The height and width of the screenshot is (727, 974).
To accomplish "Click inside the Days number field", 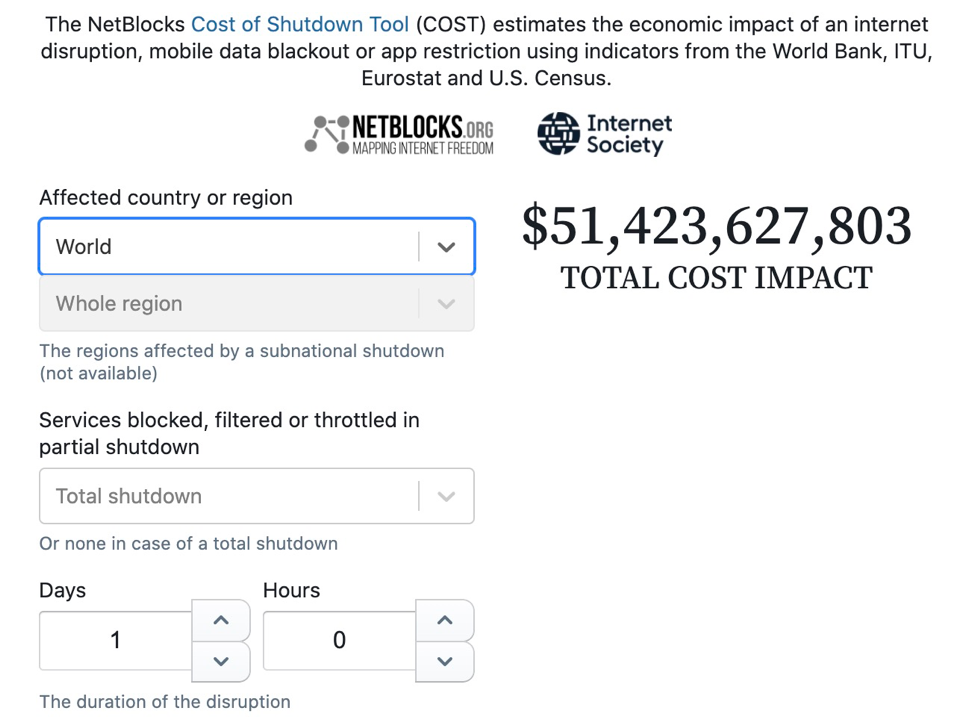I will click(116, 641).
